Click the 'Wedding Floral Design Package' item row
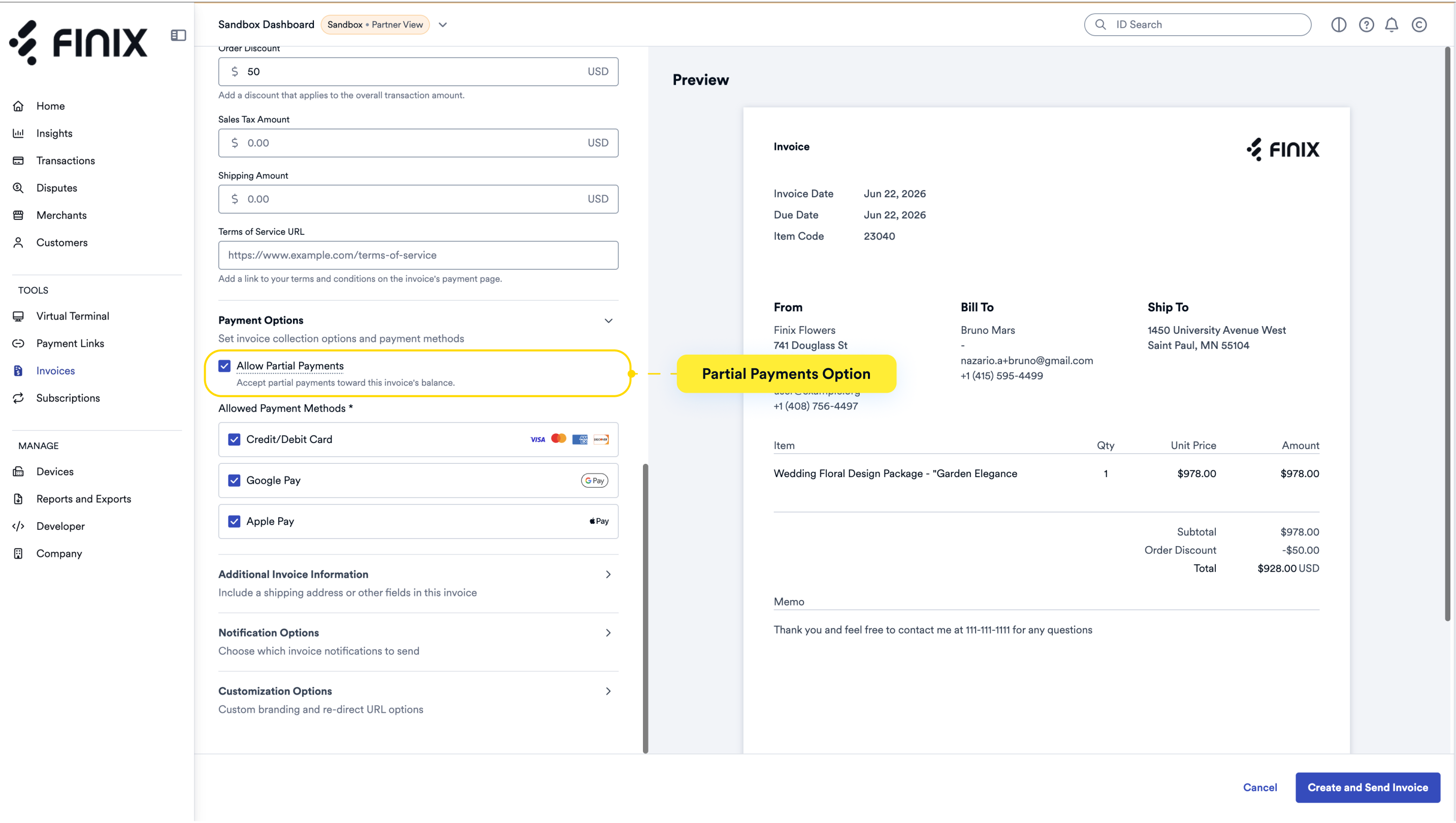 (x=1046, y=473)
